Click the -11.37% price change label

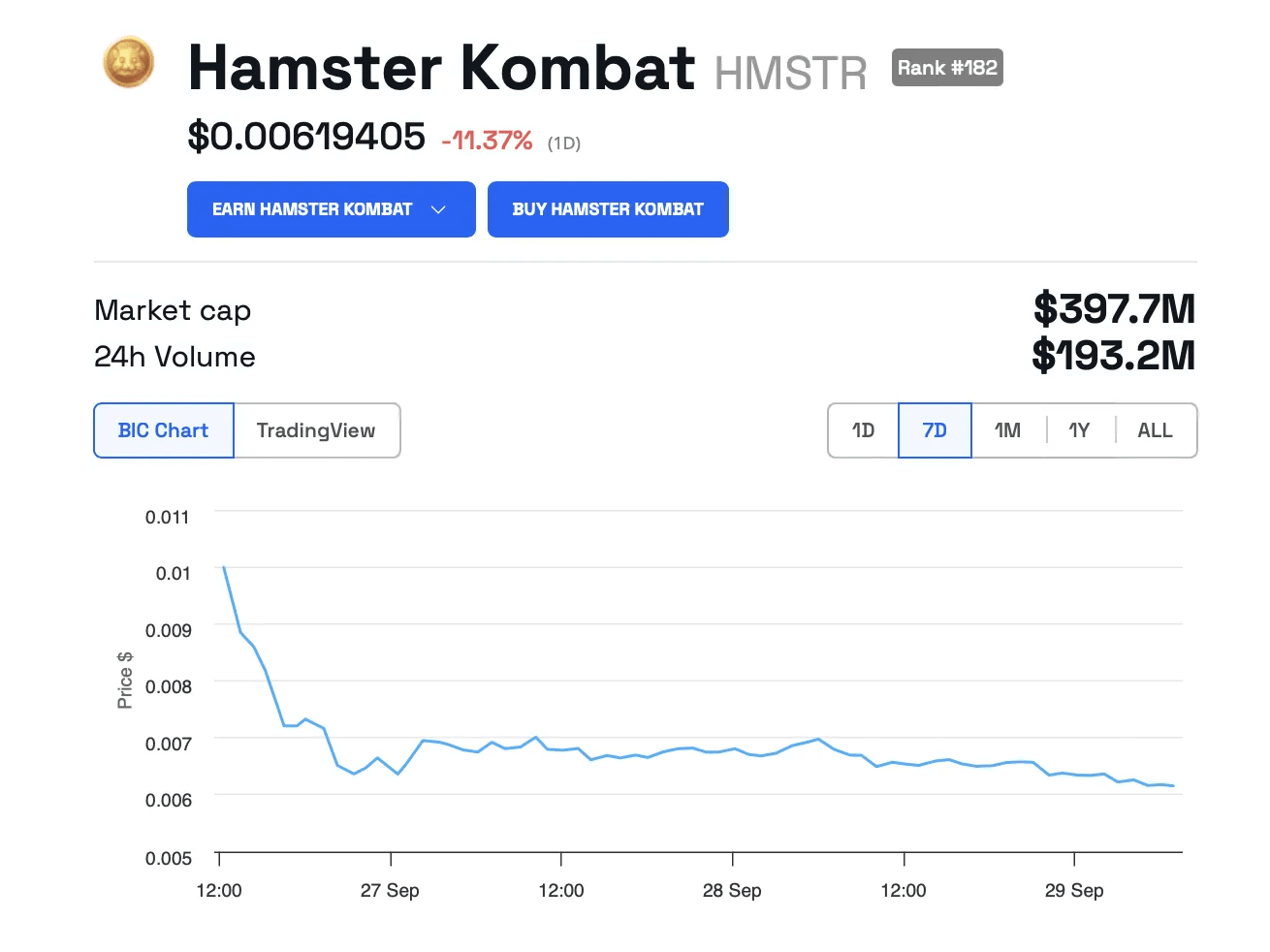pyautogui.click(x=487, y=142)
